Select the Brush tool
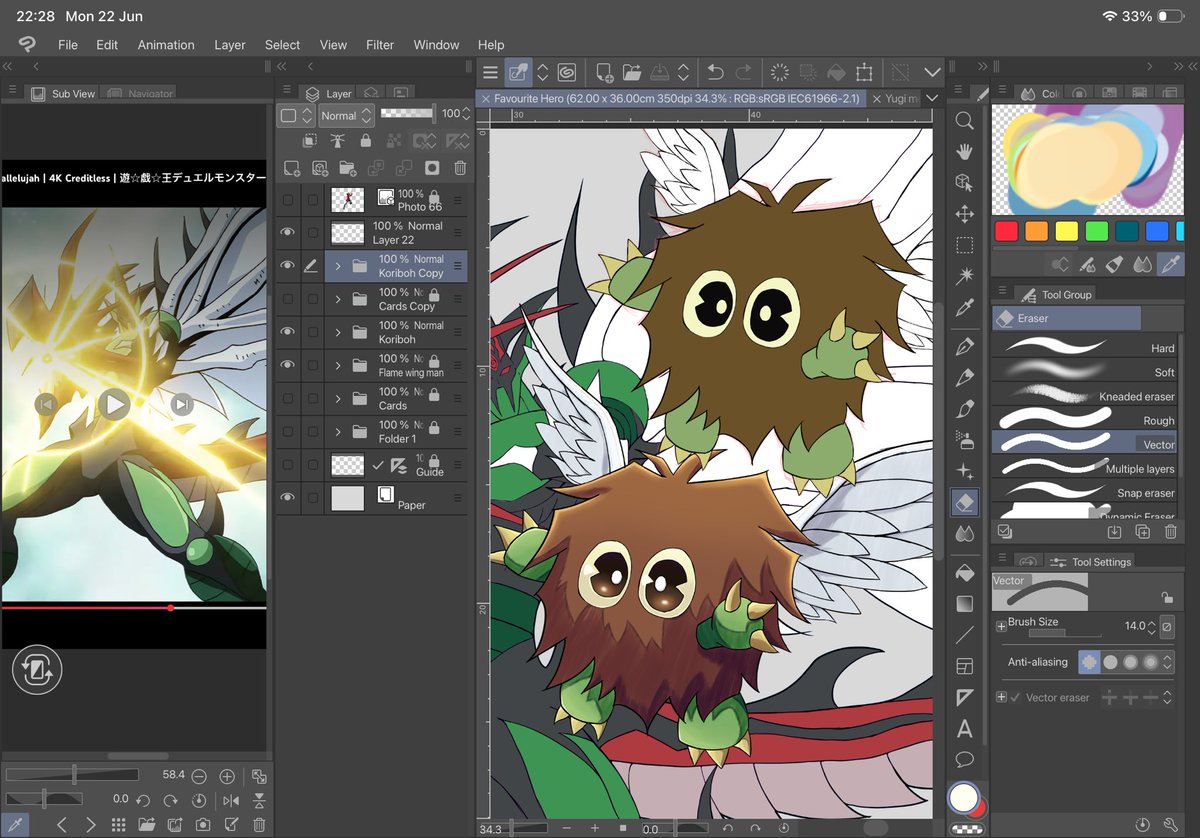Screen dimensions: 1200x838 coord(964,408)
